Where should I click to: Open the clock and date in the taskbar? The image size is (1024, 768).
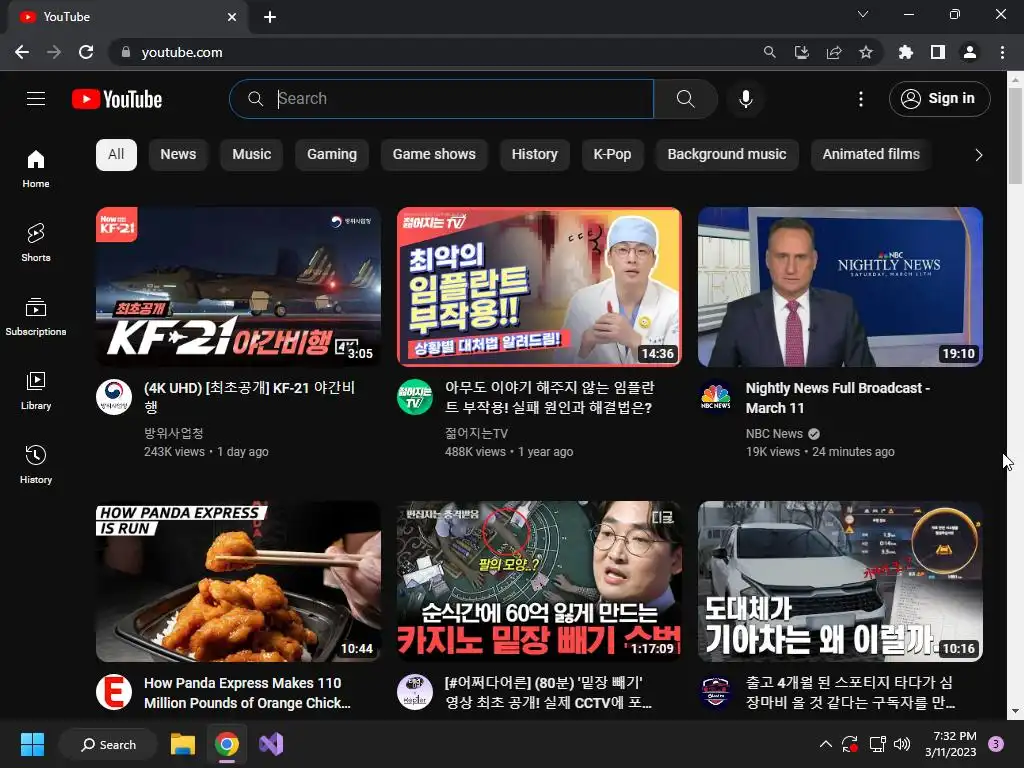point(951,744)
